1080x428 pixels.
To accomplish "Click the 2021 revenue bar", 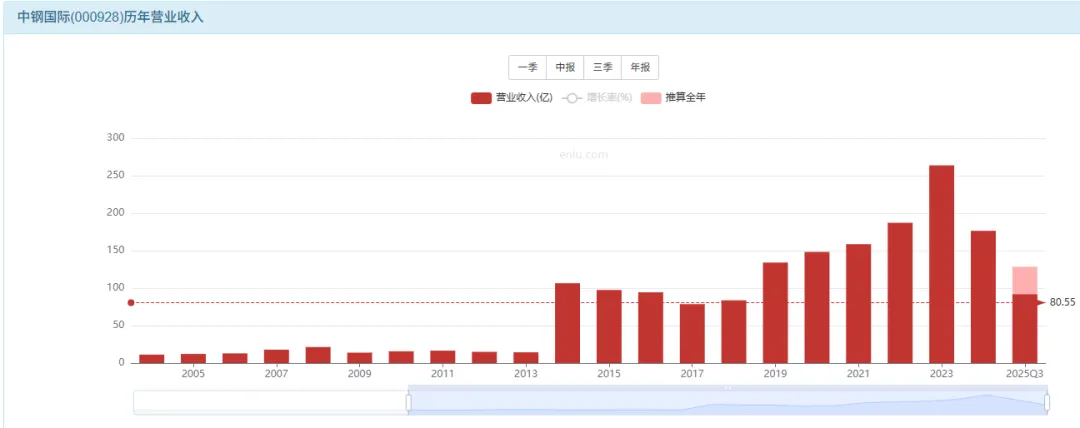I will (x=858, y=303).
